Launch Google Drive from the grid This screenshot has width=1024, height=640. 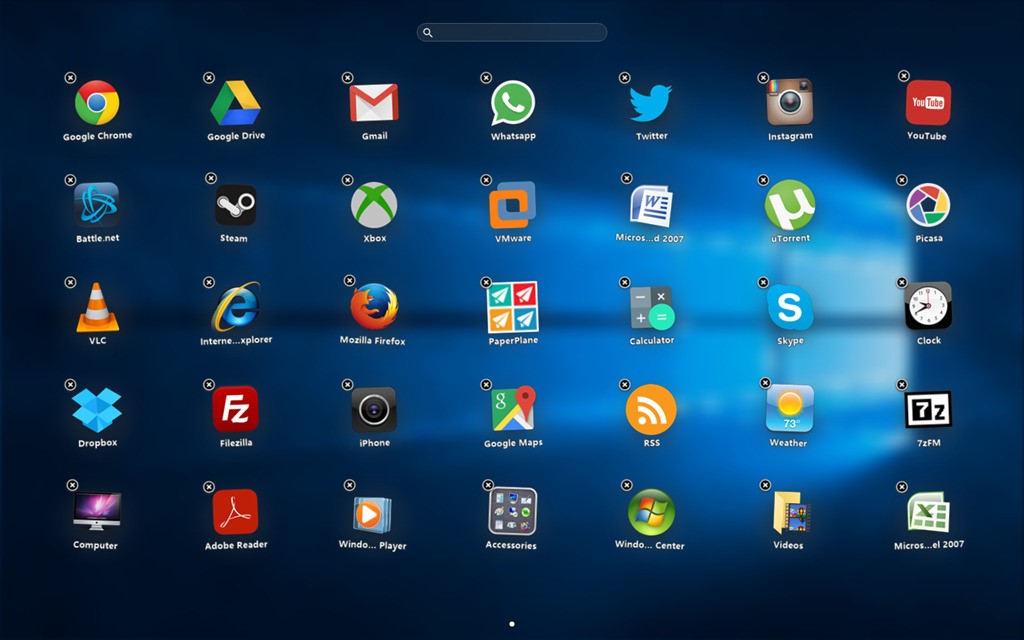pos(236,103)
